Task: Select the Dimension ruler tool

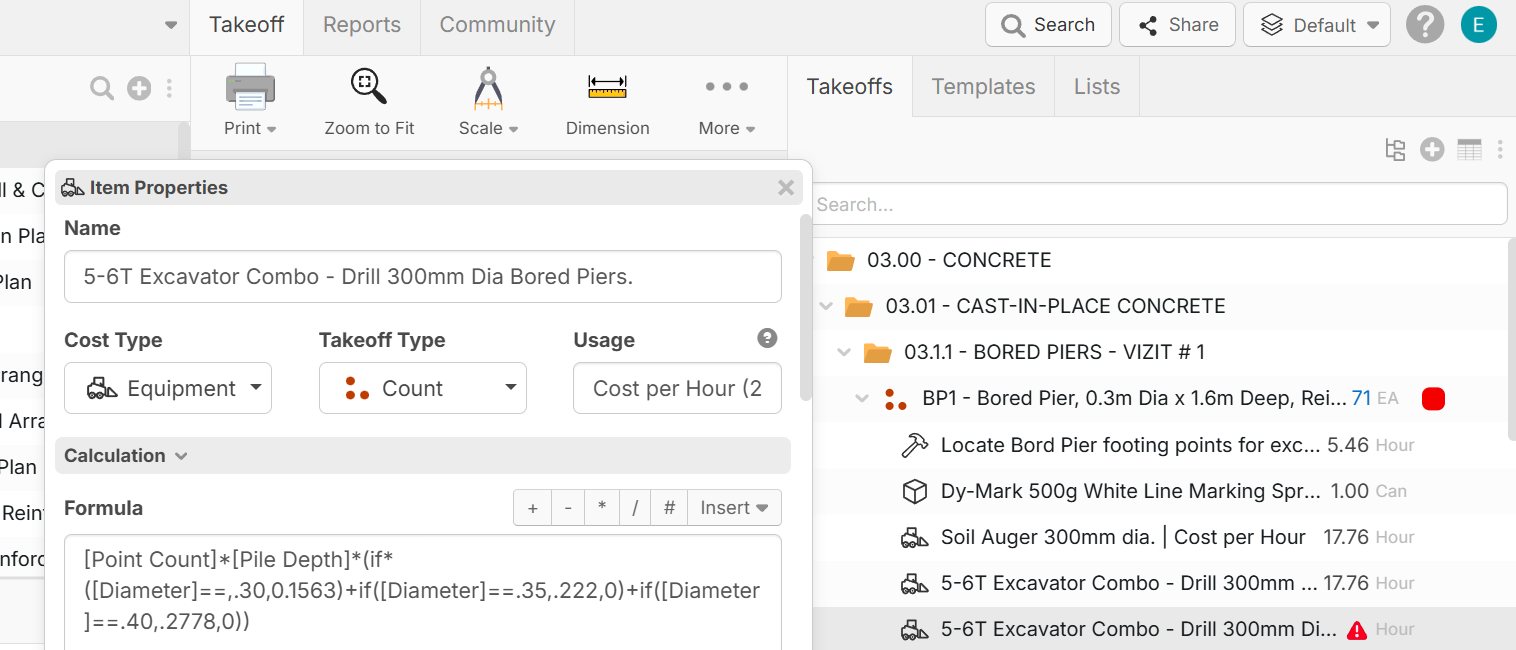Action: point(607,101)
